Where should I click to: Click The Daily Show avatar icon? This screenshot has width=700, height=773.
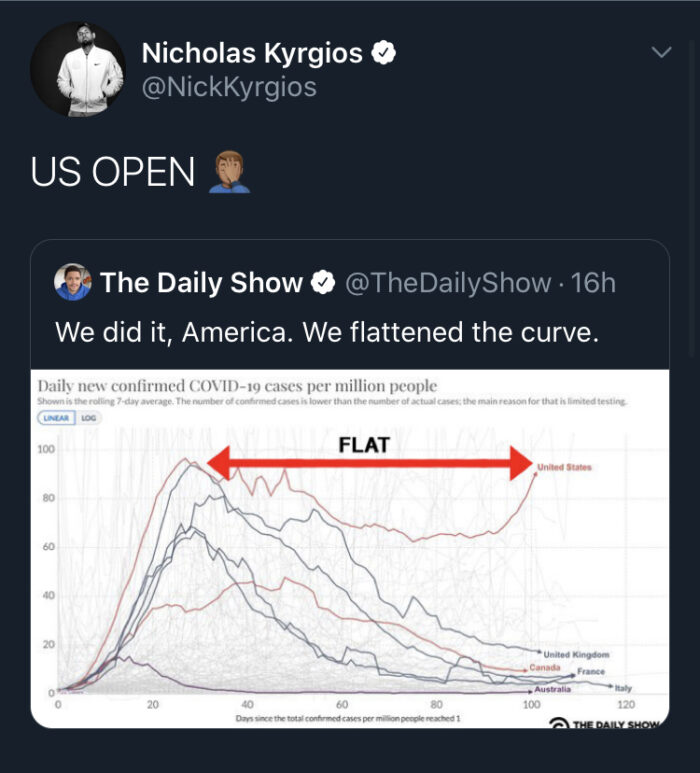tap(72, 282)
